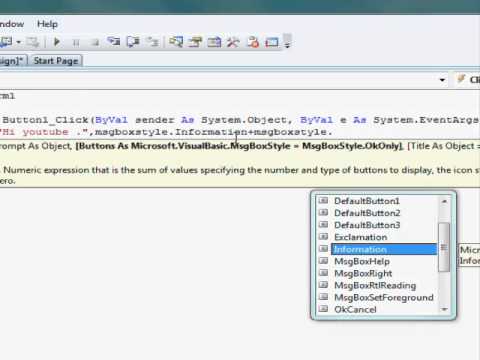The width and height of the screenshot is (480, 360).
Task: Click the enum icon beside DefaultButton3
Action: [323, 225]
